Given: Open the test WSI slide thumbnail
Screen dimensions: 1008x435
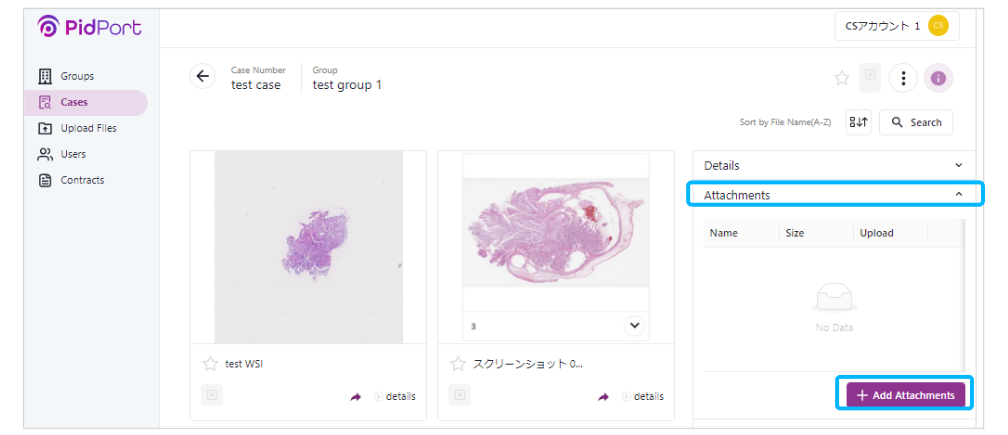Looking at the screenshot, I should coord(309,247).
